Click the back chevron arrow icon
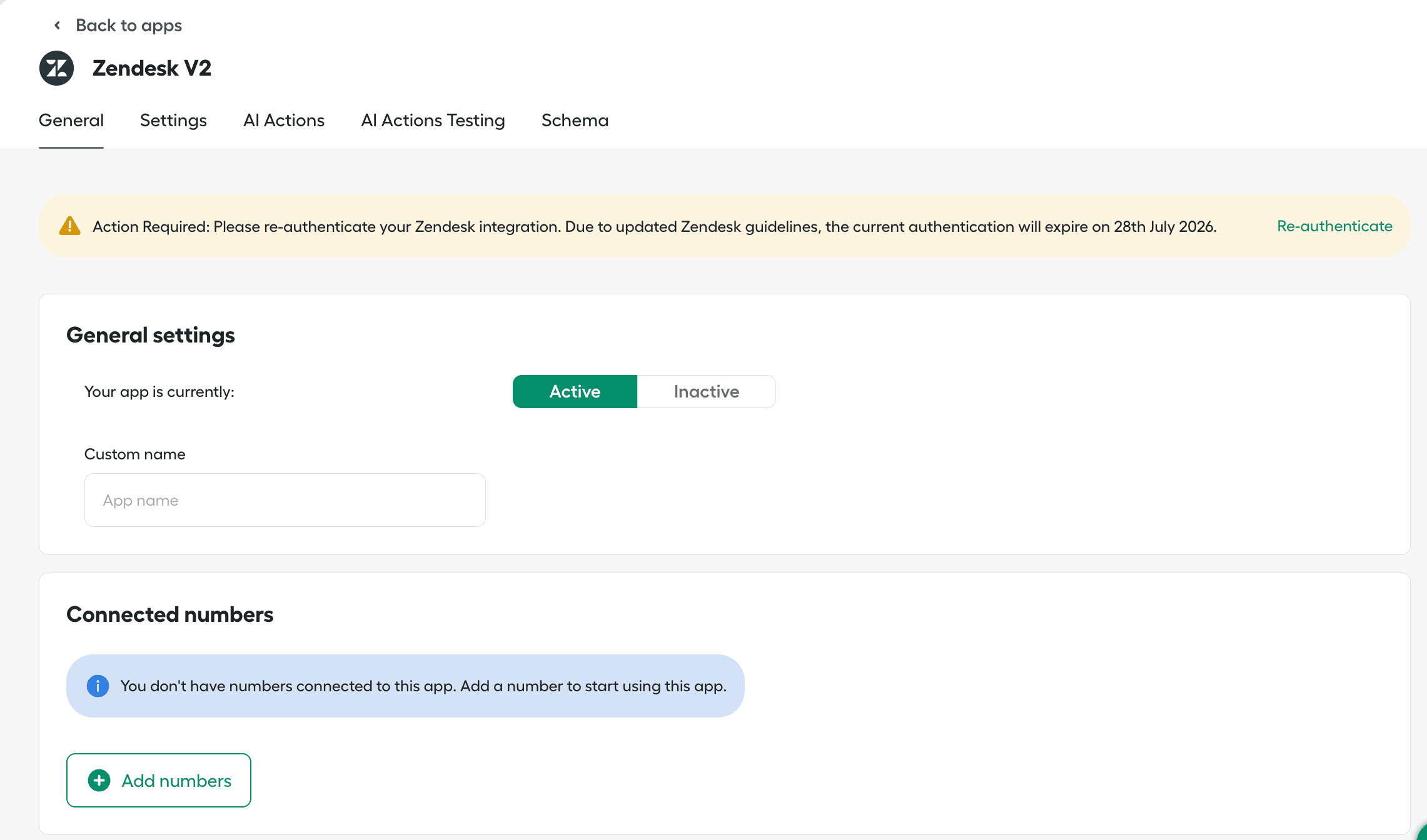Viewport: 1427px width, 840px height. (58, 26)
